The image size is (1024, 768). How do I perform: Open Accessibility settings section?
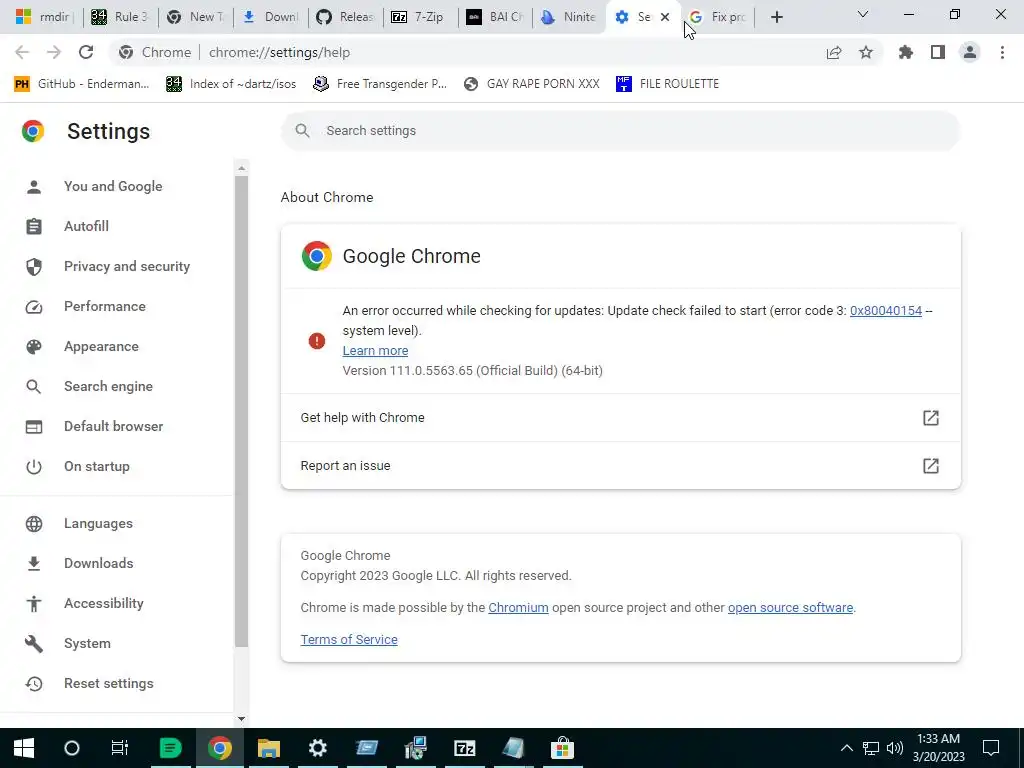[x=104, y=603]
